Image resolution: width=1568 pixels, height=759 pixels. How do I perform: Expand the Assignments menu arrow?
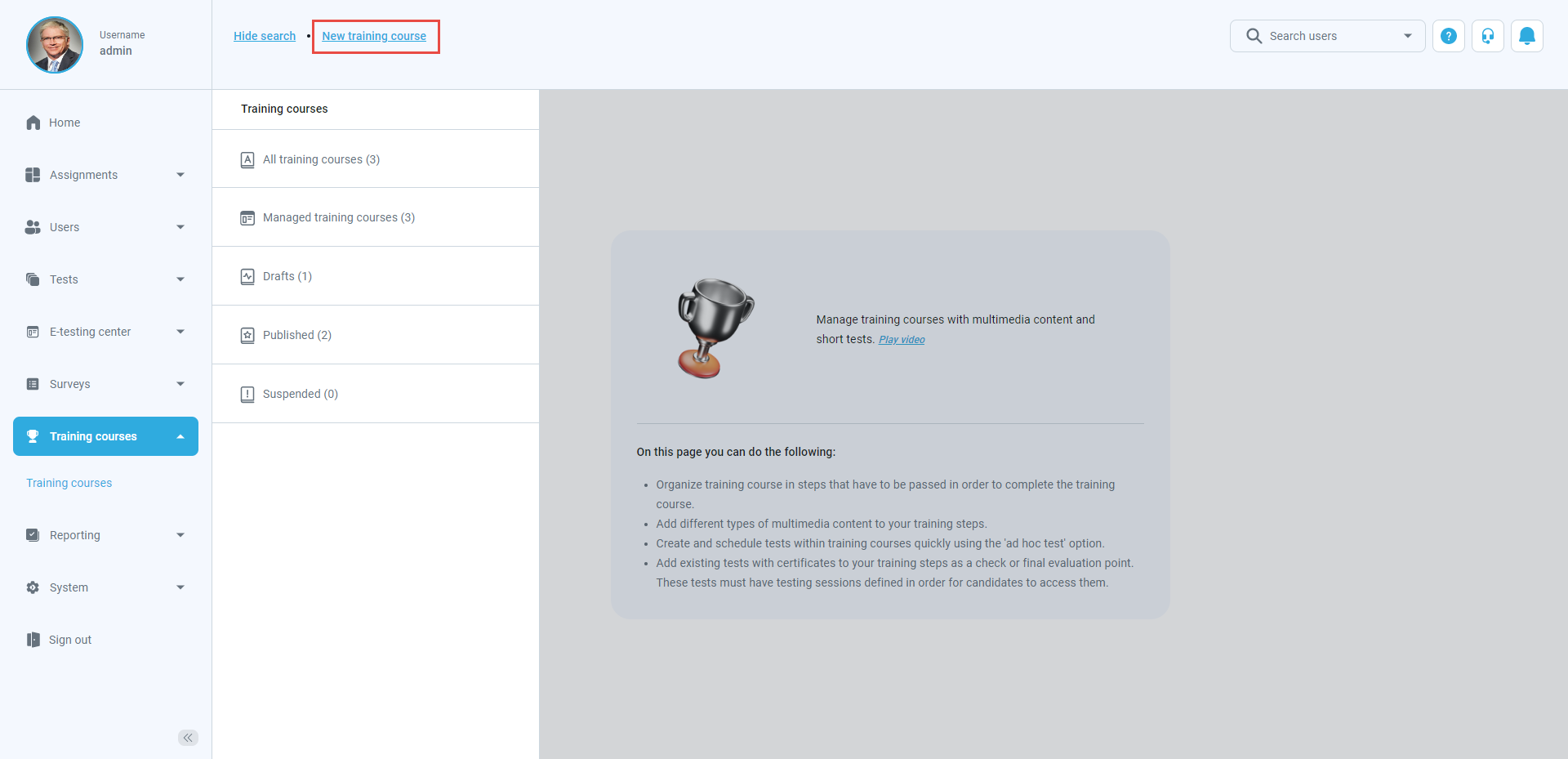tap(180, 175)
